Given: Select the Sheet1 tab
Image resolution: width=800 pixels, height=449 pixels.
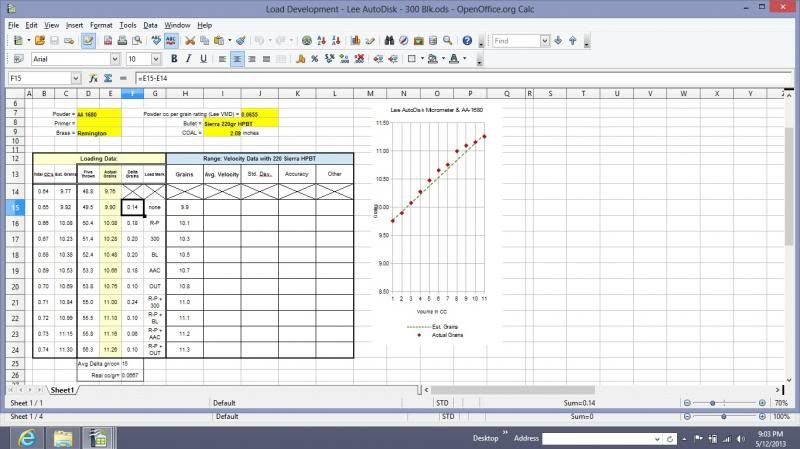Looking at the screenshot, I should click(x=62, y=390).
